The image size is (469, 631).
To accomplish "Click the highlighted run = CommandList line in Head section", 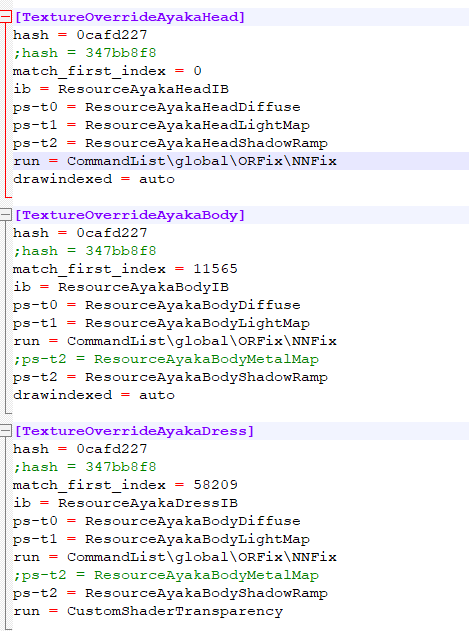I will 175,161.
